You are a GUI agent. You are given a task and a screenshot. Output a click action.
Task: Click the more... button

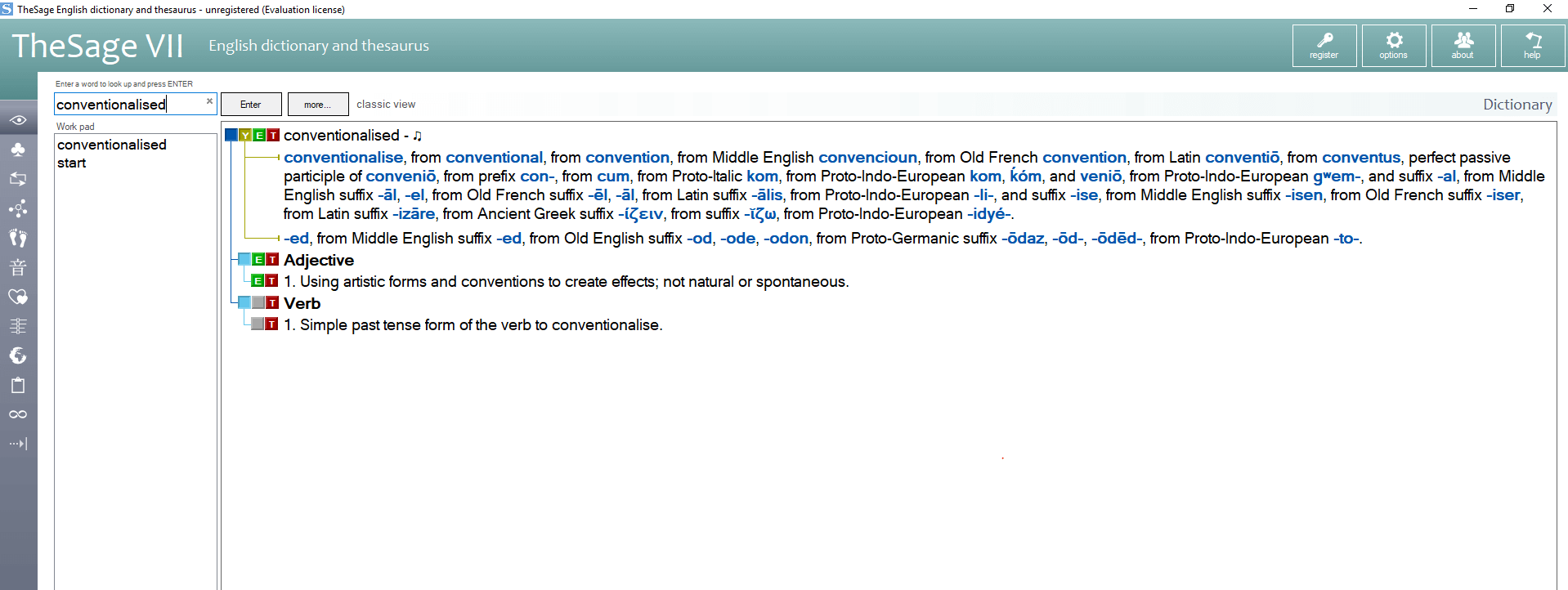pos(318,105)
